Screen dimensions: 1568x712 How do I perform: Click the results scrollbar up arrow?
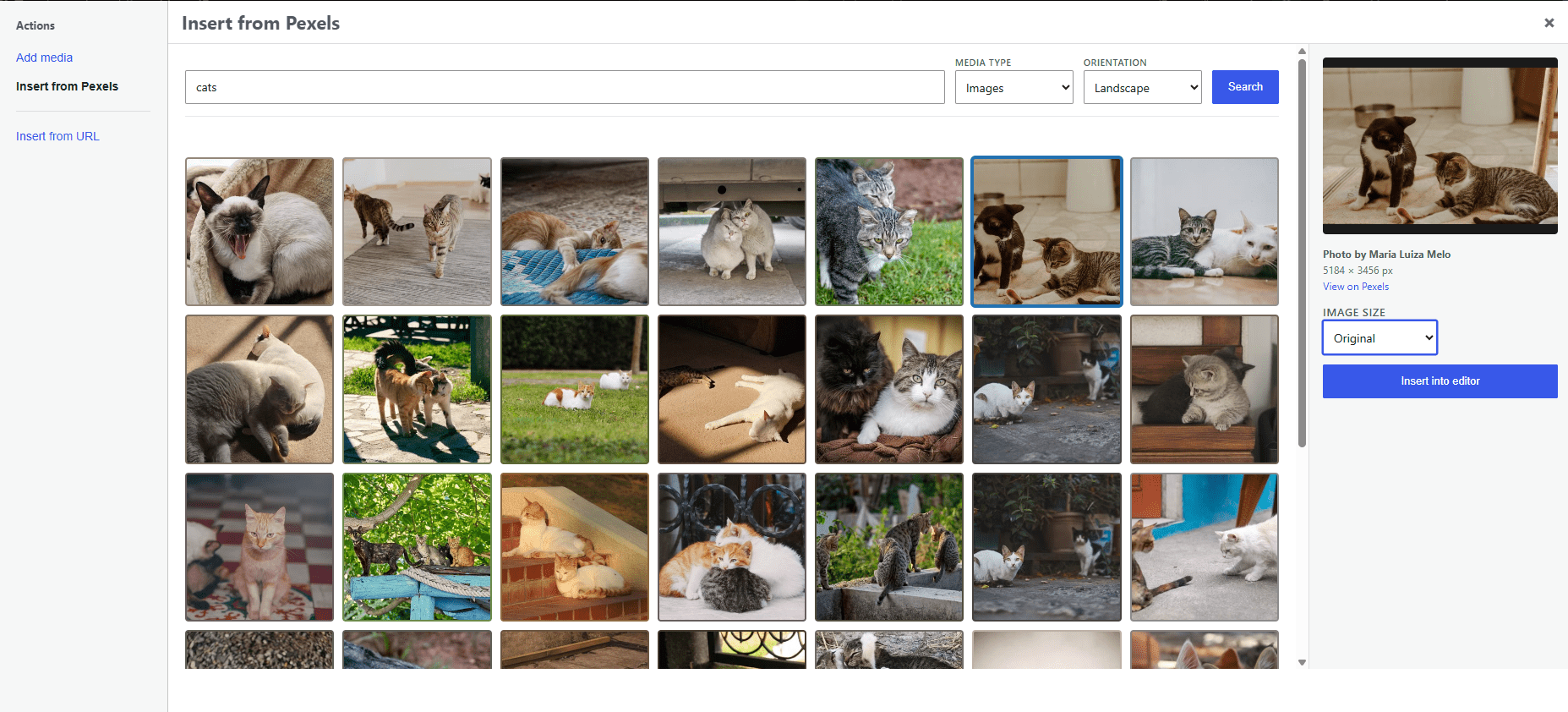click(1302, 52)
